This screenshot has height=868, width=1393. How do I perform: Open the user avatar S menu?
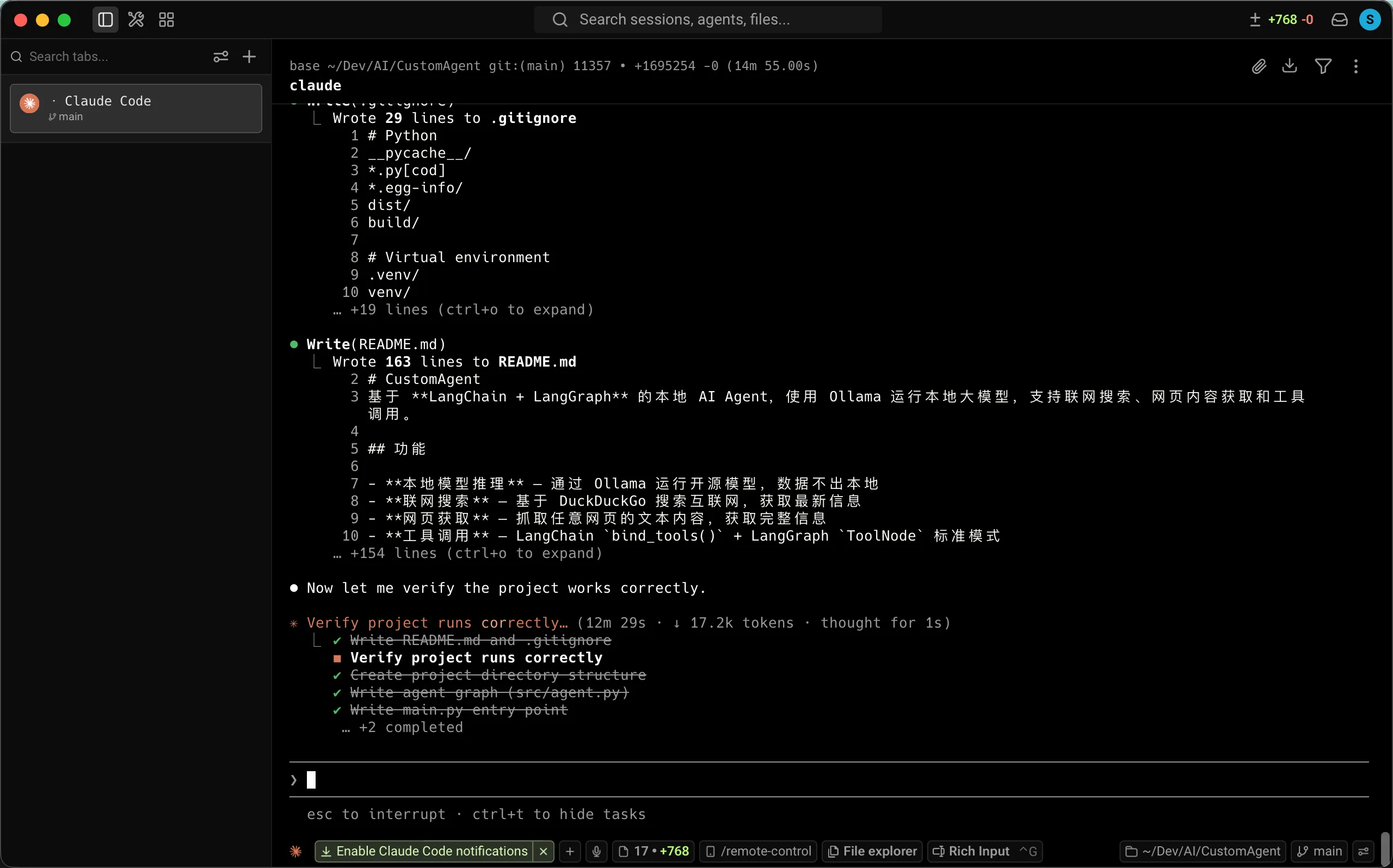pyautogui.click(x=1370, y=20)
